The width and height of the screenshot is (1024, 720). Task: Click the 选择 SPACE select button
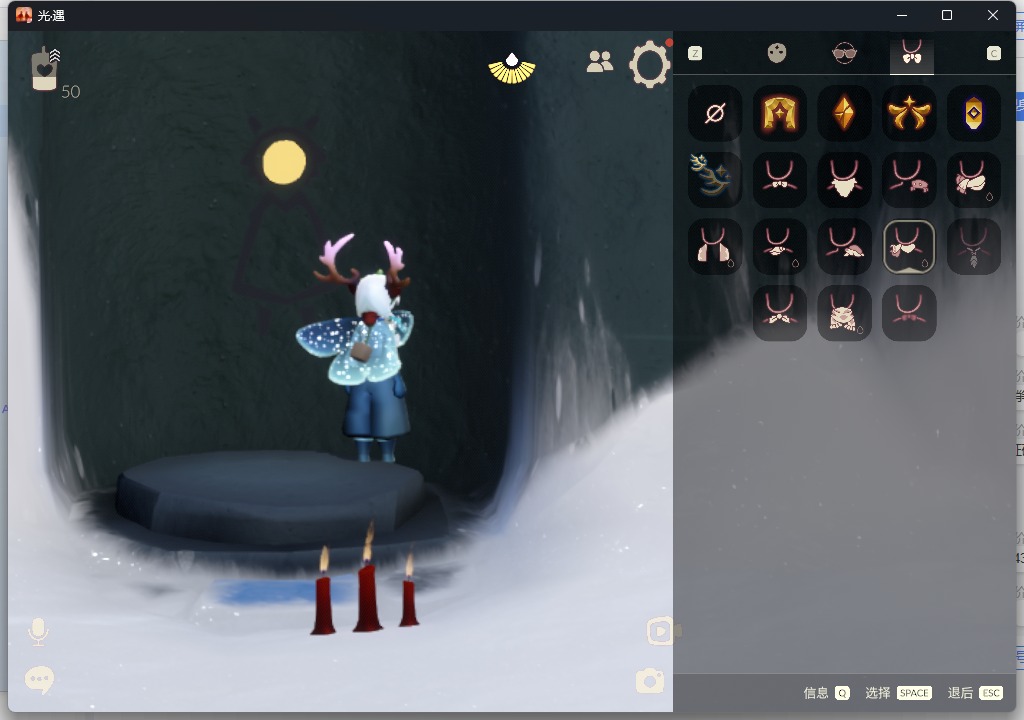(x=898, y=693)
